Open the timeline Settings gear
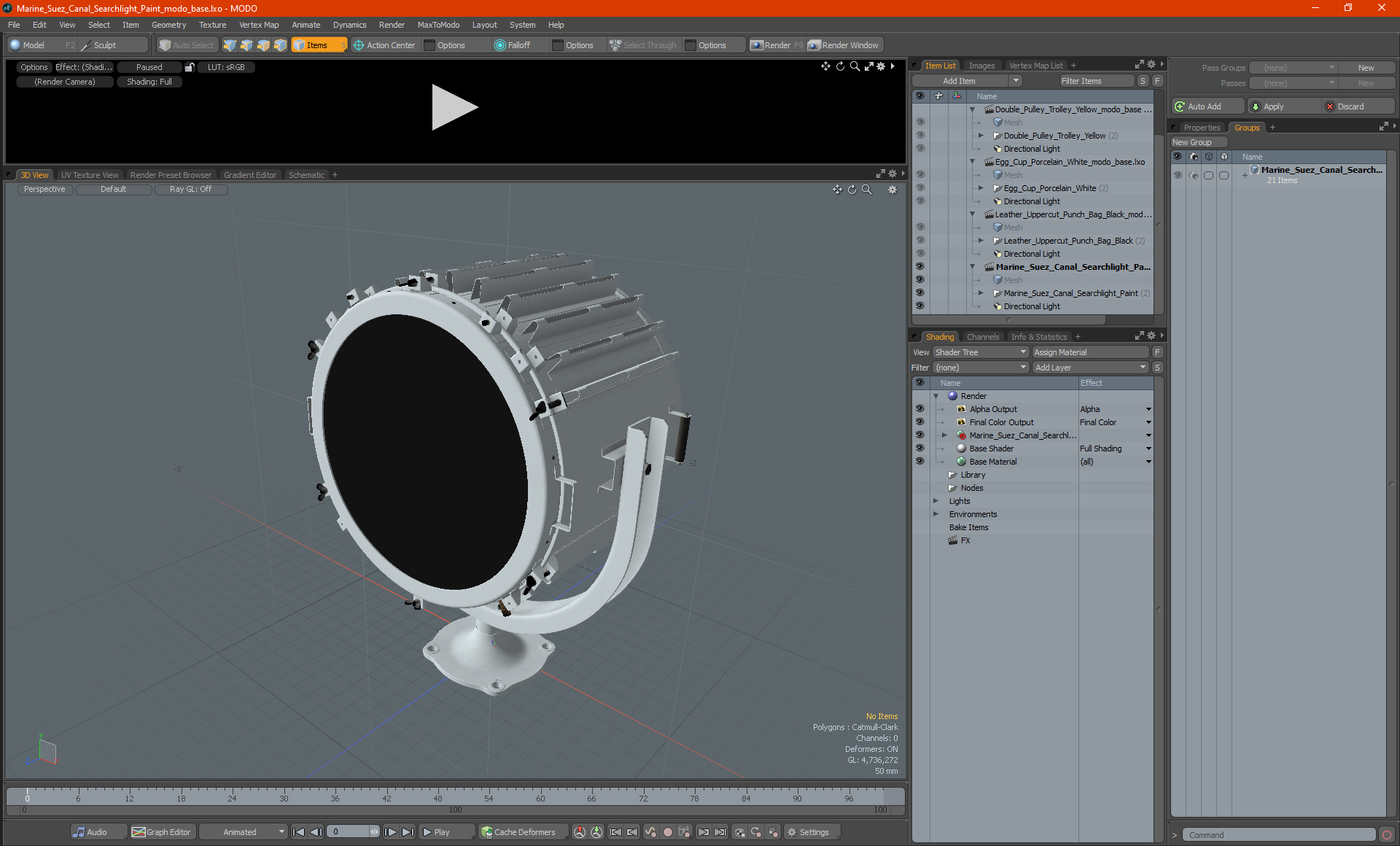The height and width of the screenshot is (846, 1400). coord(792,832)
